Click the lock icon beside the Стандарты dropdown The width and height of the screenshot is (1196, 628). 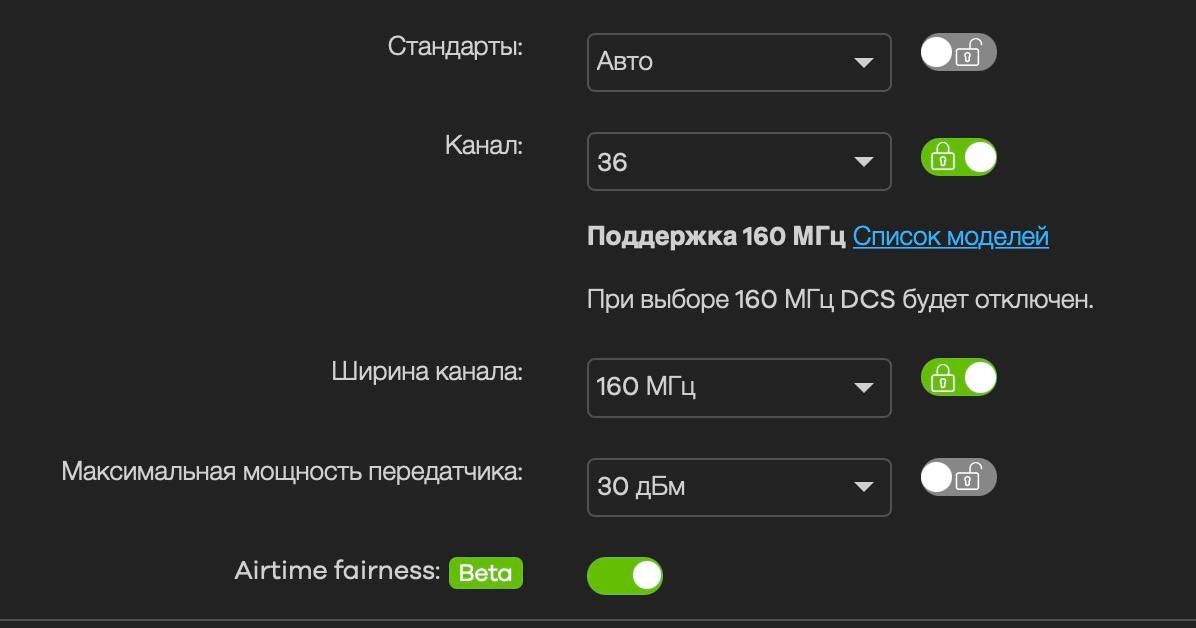[968, 54]
